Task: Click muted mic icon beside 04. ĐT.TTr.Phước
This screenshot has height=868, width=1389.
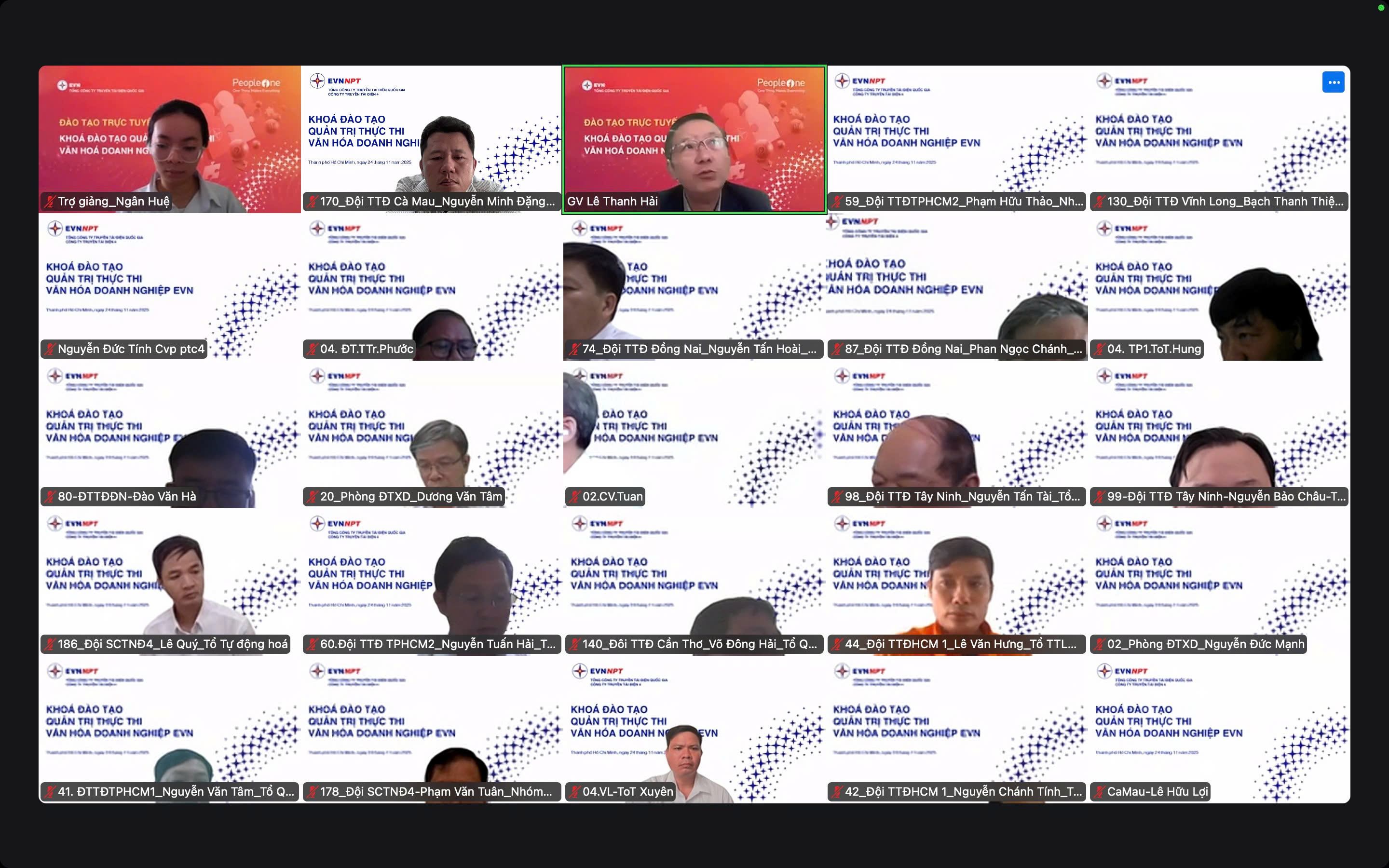Action: pos(312,349)
